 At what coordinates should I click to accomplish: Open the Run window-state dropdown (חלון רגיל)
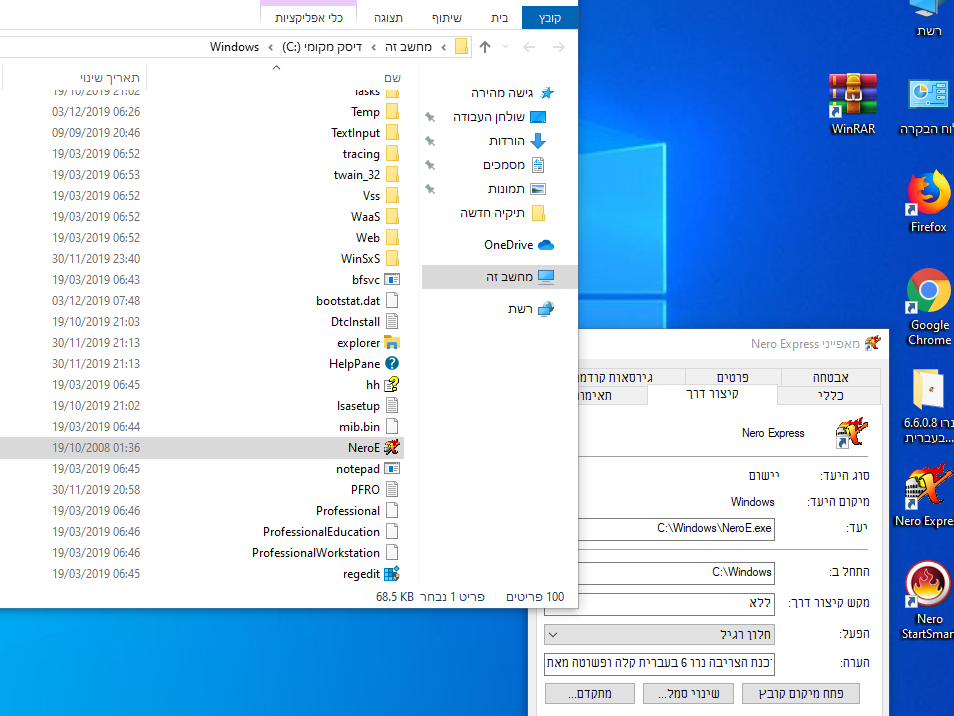click(x=660, y=634)
